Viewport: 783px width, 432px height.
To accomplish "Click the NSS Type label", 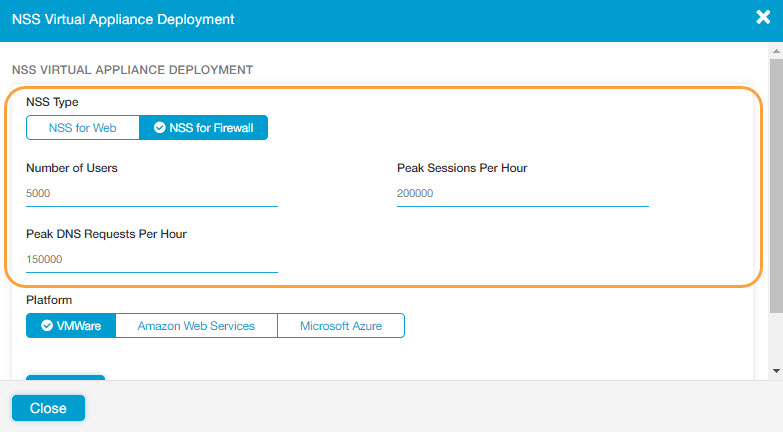I will point(52,102).
